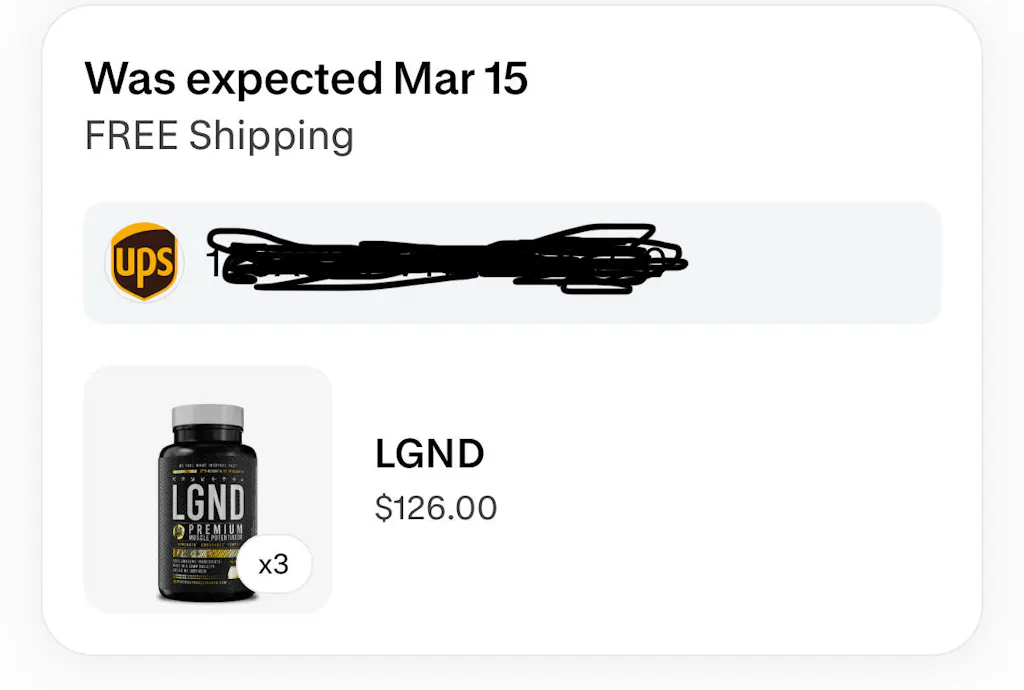The image size is (1024, 690).
Task: Click the x3 quantity badge
Action: click(x=274, y=565)
